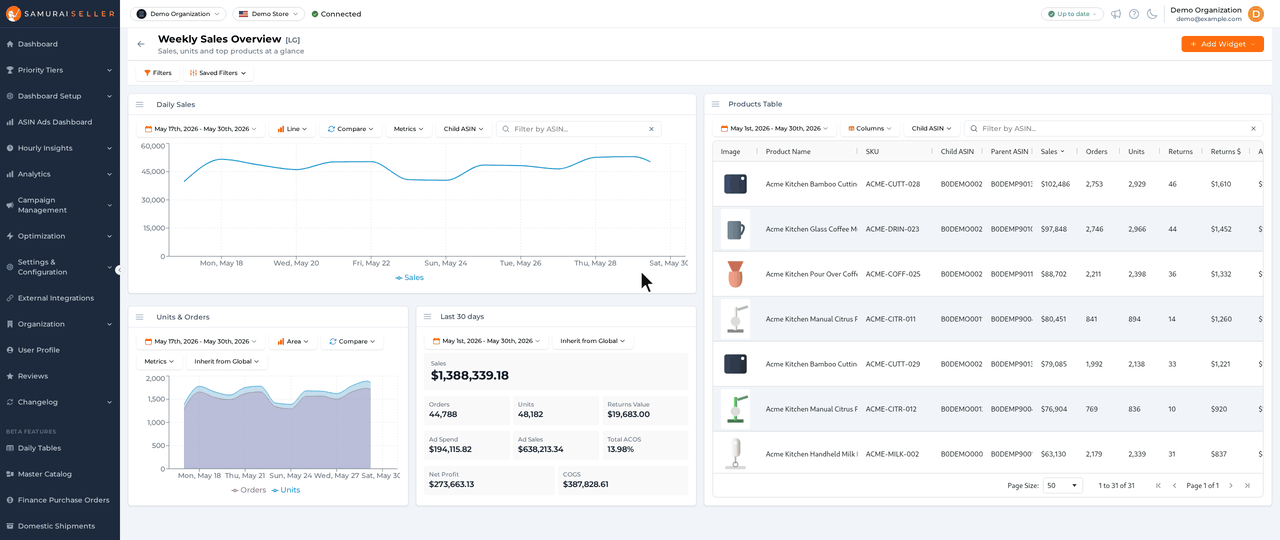Go to previous page in Products Table pagination

pos(1174,485)
